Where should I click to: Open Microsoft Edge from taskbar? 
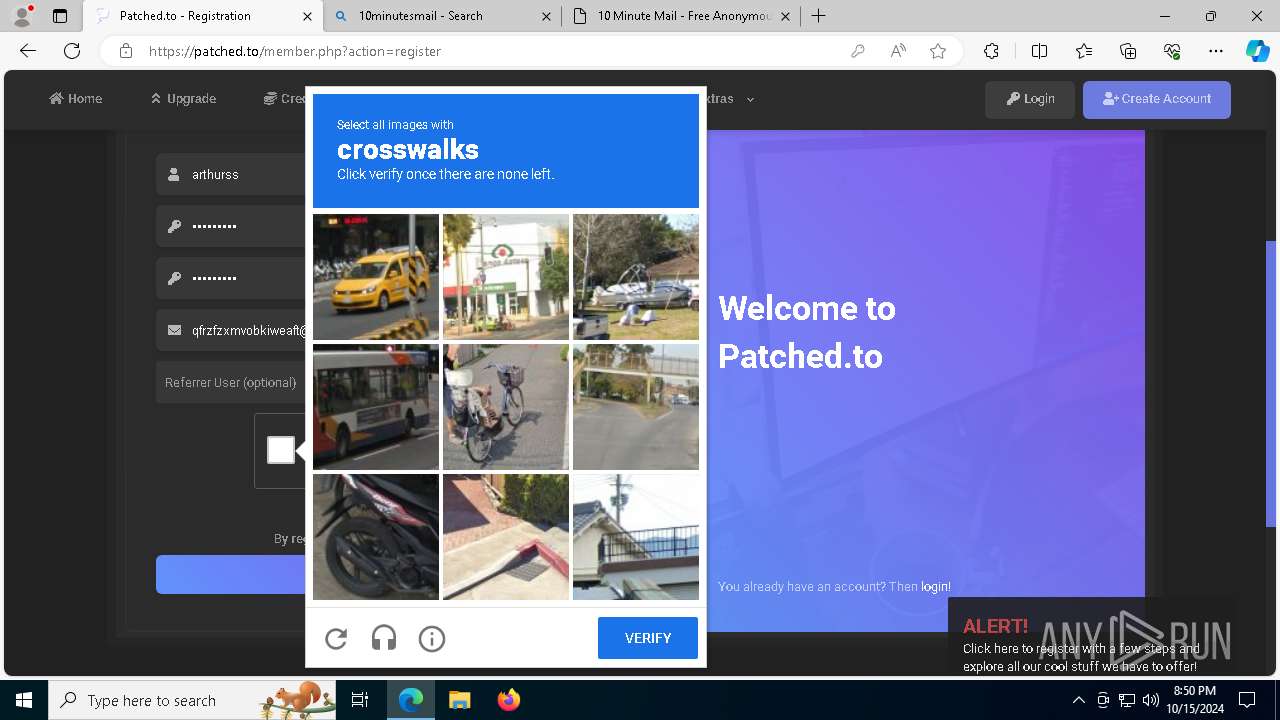point(411,700)
